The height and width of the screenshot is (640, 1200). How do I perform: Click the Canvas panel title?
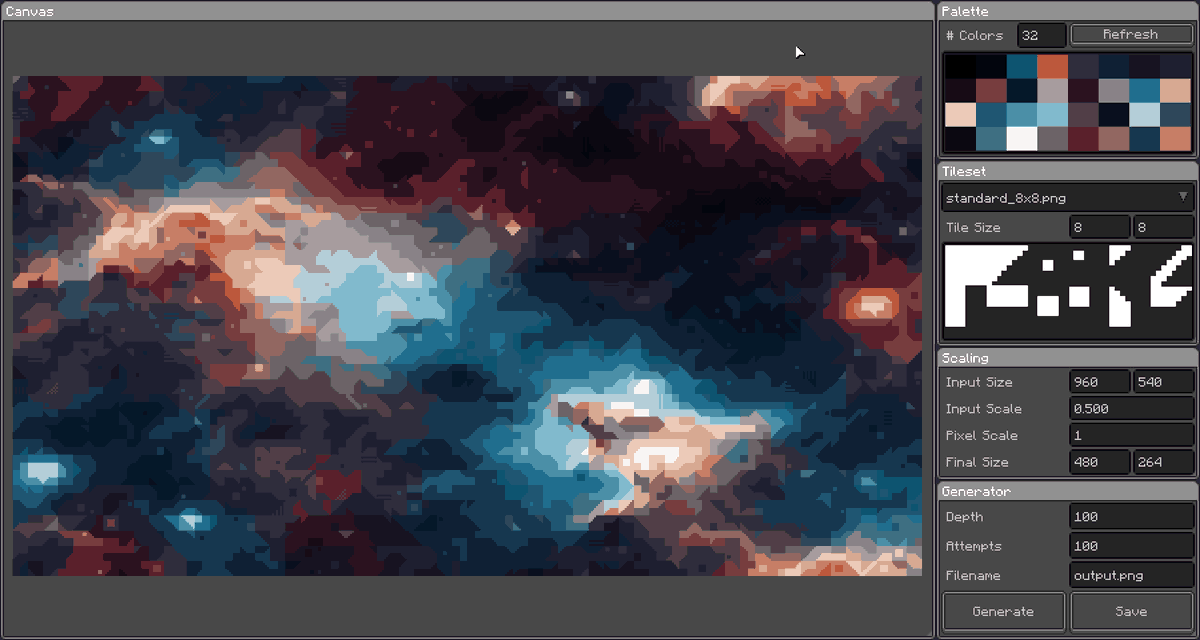pyautogui.click(x=30, y=11)
